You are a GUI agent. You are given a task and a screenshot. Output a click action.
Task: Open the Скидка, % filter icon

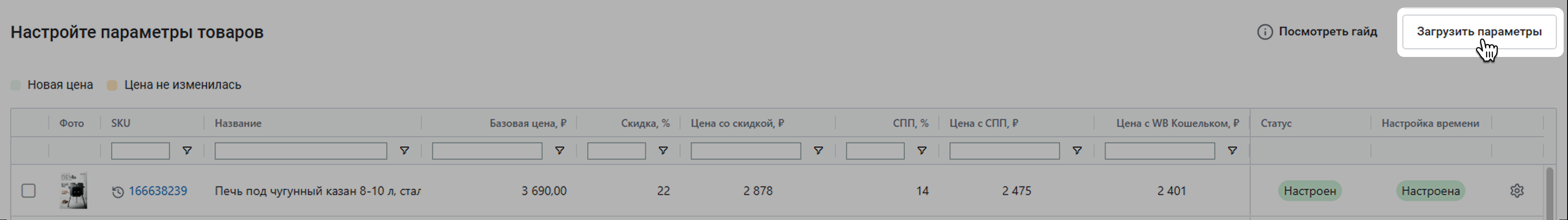point(663,151)
